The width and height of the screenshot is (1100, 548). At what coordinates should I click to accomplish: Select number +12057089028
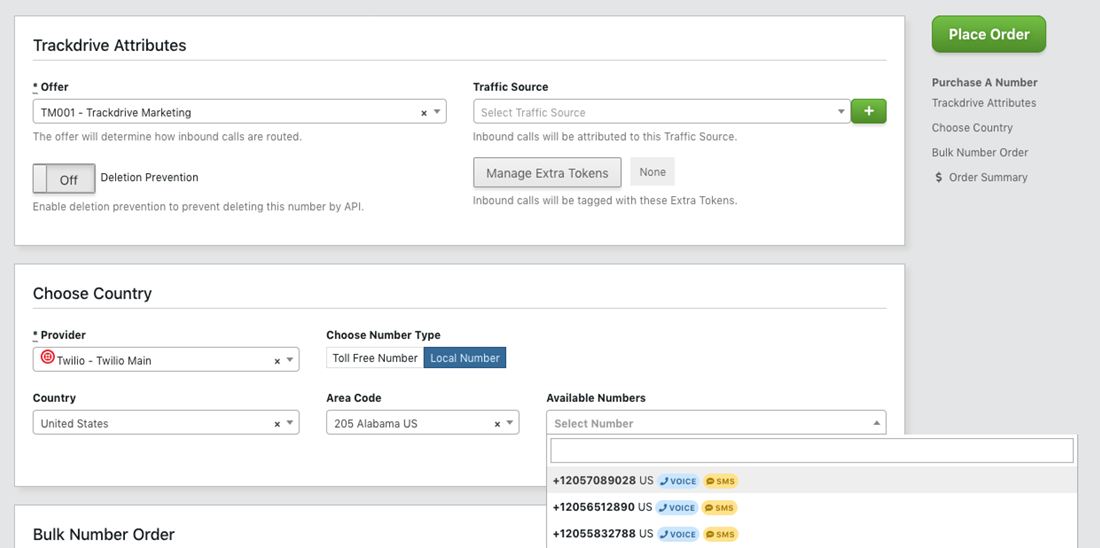812,481
